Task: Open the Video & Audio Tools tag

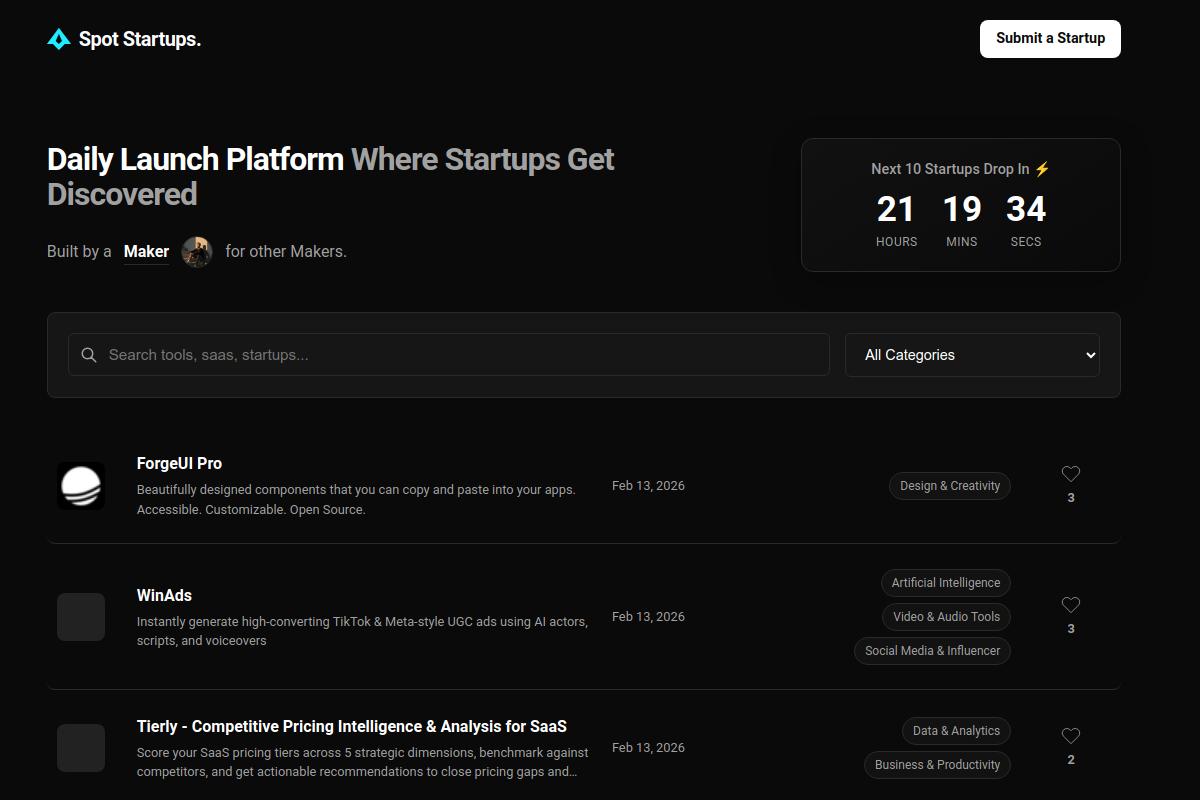Action: 946,616
